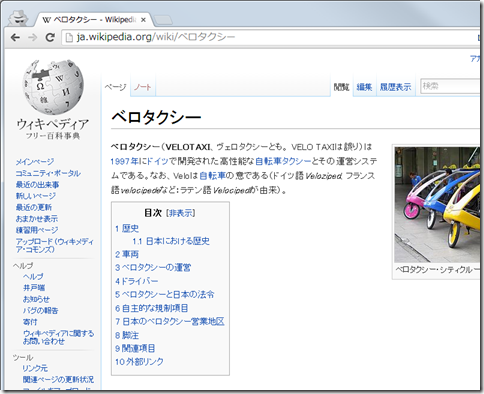Click the Wikipedia globe logo
The width and height of the screenshot is (484, 394).
pyautogui.click(x=53, y=87)
